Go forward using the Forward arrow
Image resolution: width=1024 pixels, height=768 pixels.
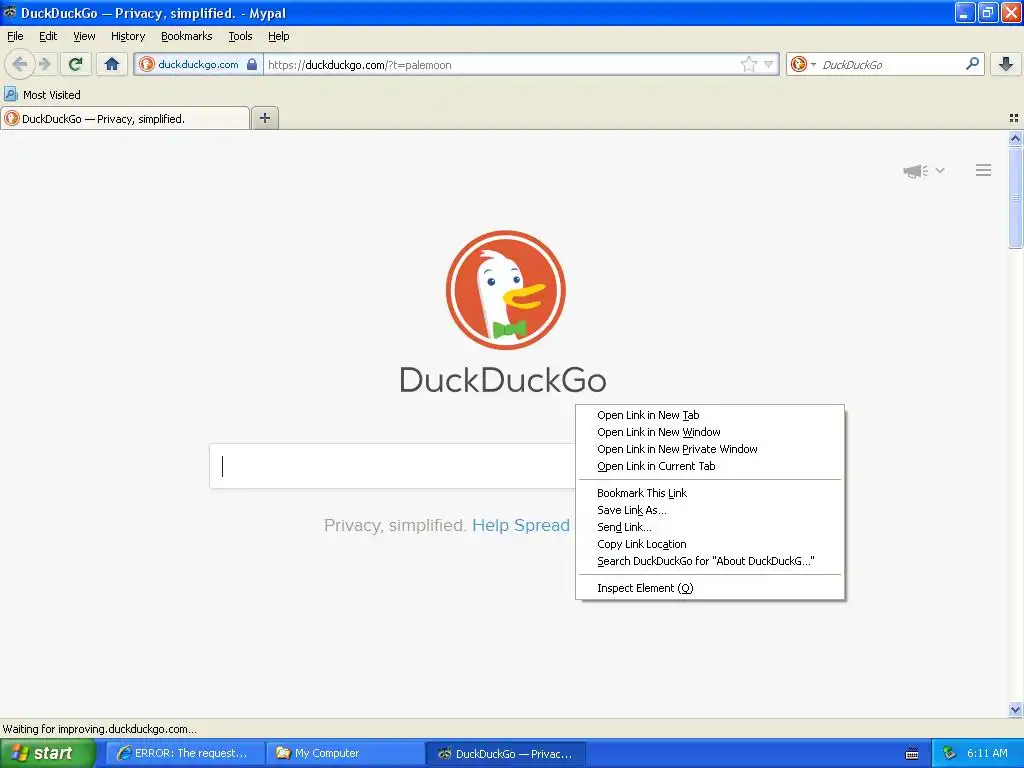pyautogui.click(x=44, y=64)
